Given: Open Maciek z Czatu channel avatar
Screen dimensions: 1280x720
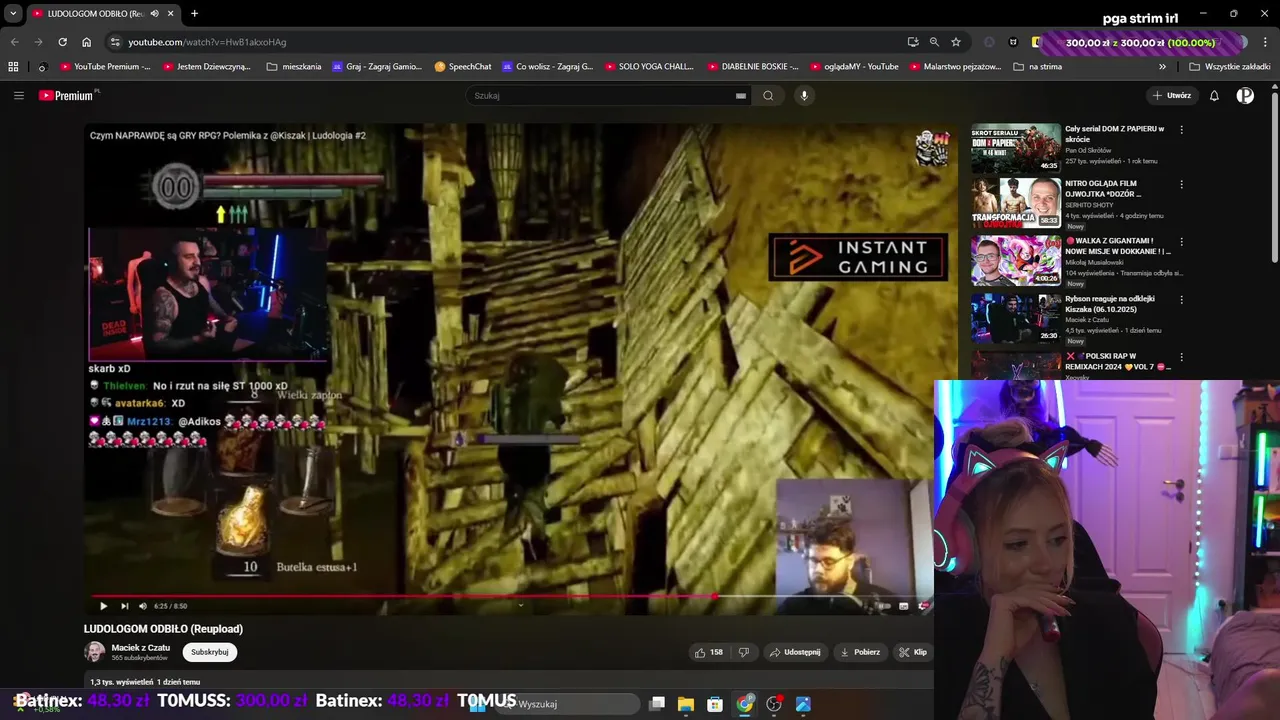Looking at the screenshot, I should pos(94,652).
